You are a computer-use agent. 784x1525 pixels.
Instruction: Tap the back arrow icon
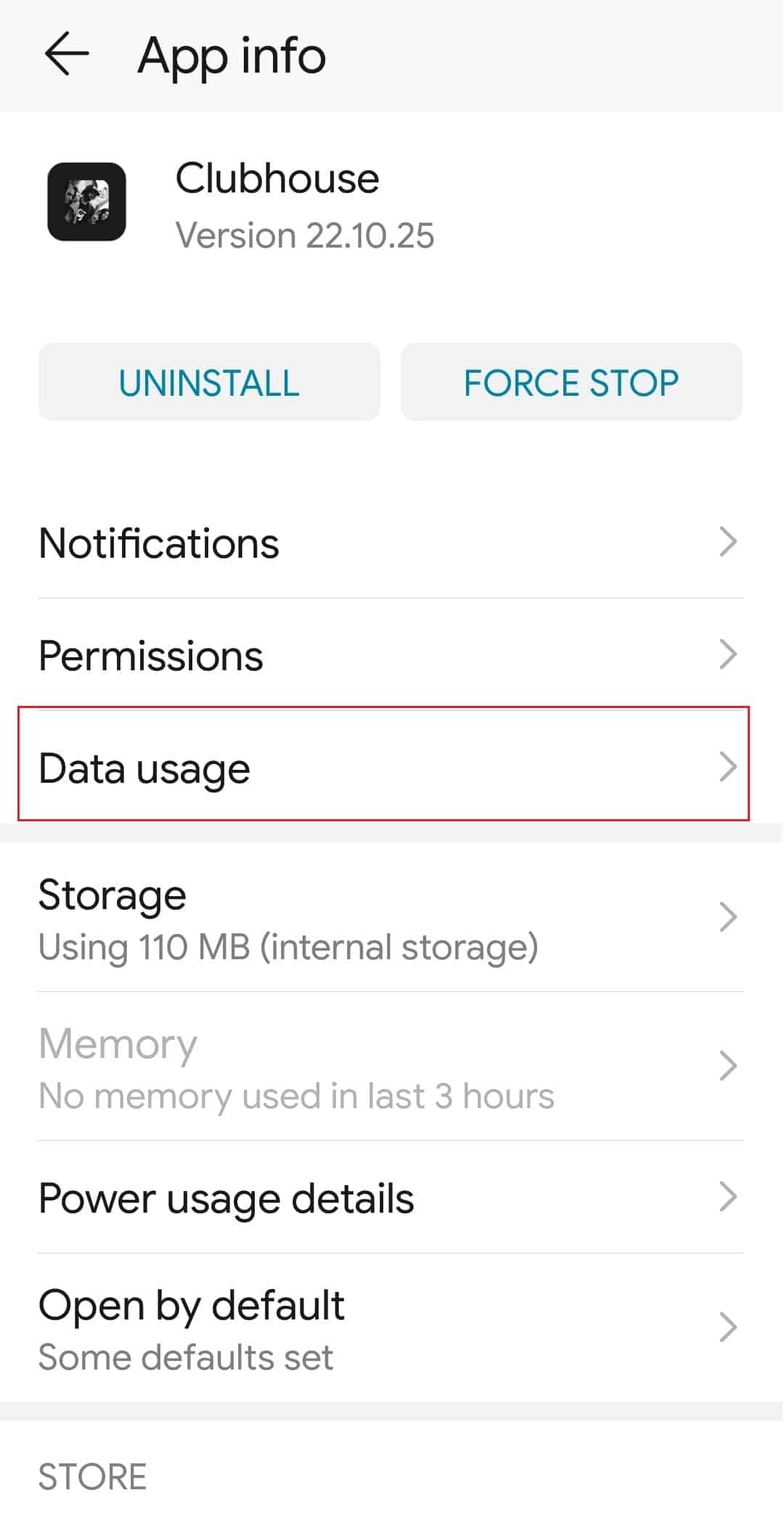(66, 54)
